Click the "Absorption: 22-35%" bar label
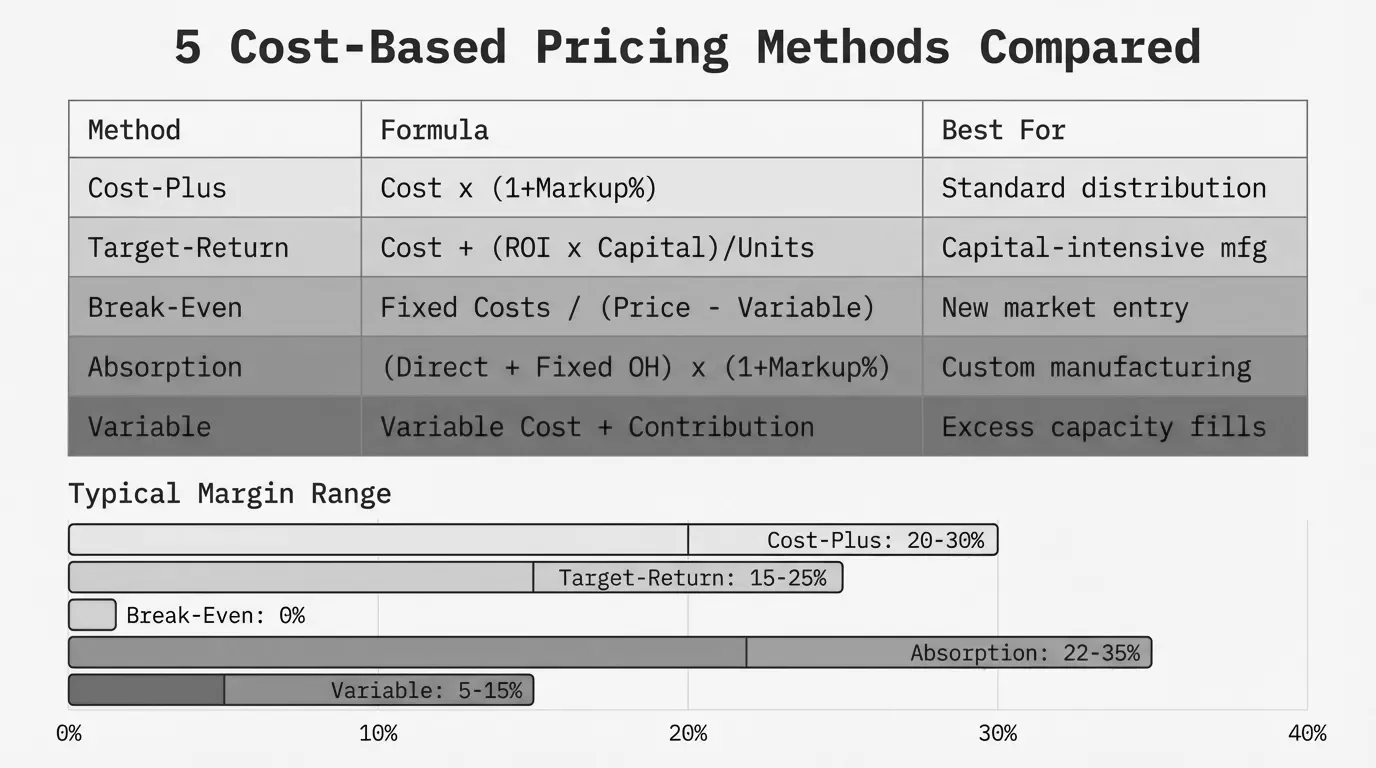 1024,654
